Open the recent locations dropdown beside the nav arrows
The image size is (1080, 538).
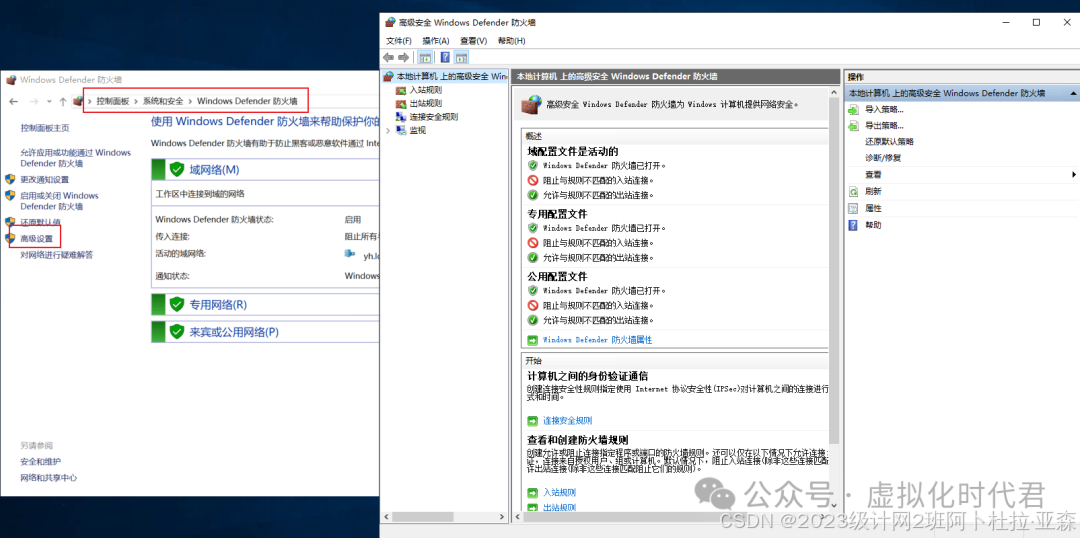(49, 101)
